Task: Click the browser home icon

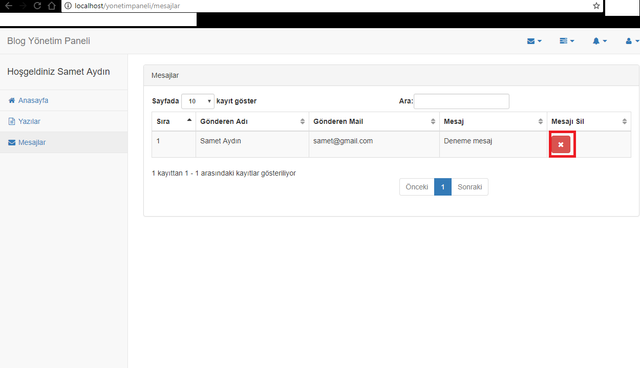Action: (x=51, y=6)
